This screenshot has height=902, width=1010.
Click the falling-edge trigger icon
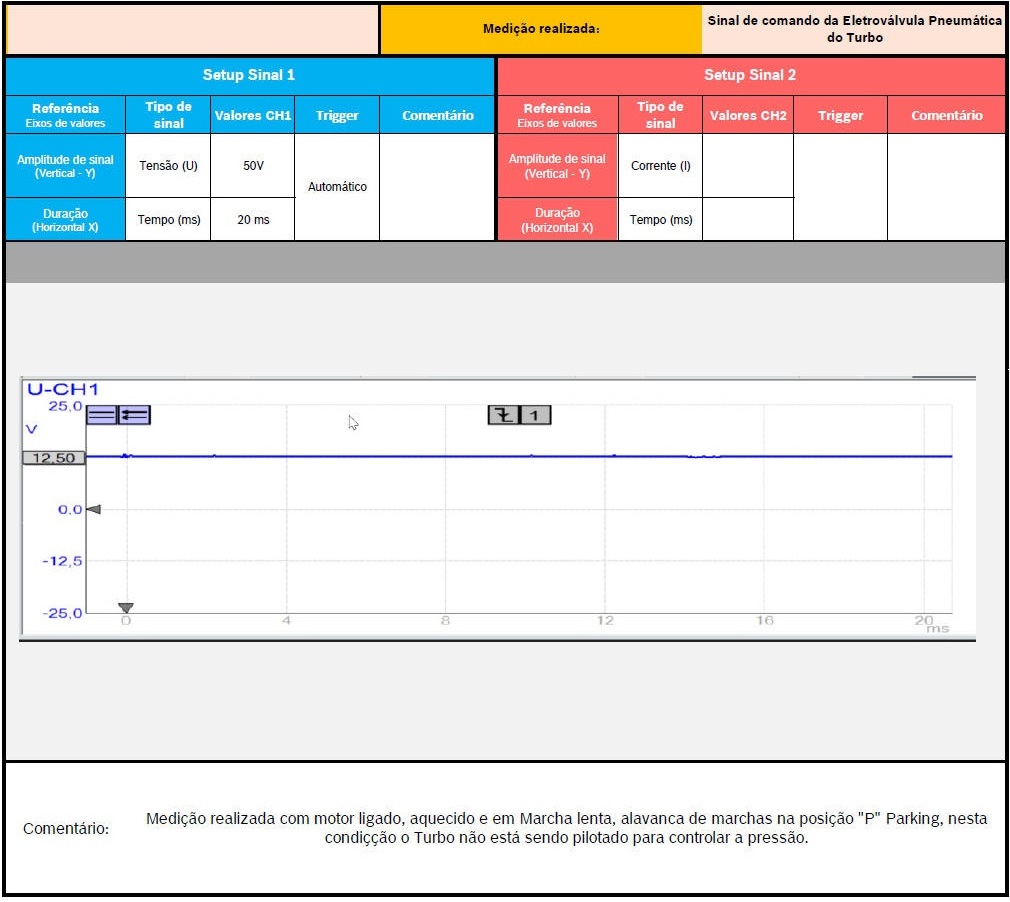coord(504,415)
